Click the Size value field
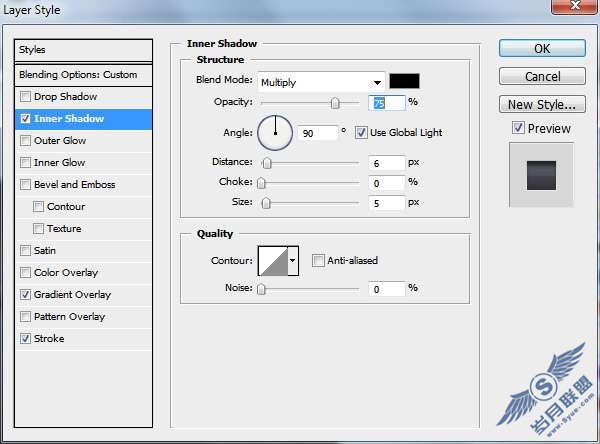The image size is (600, 444). click(386, 203)
